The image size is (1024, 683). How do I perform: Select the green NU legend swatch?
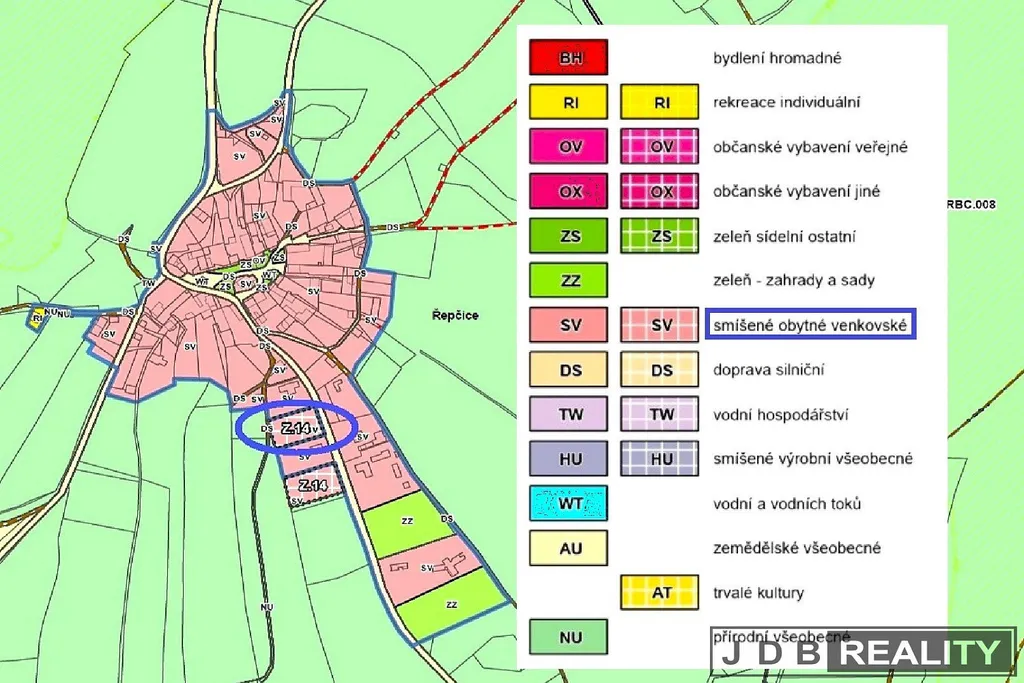click(x=570, y=636)
